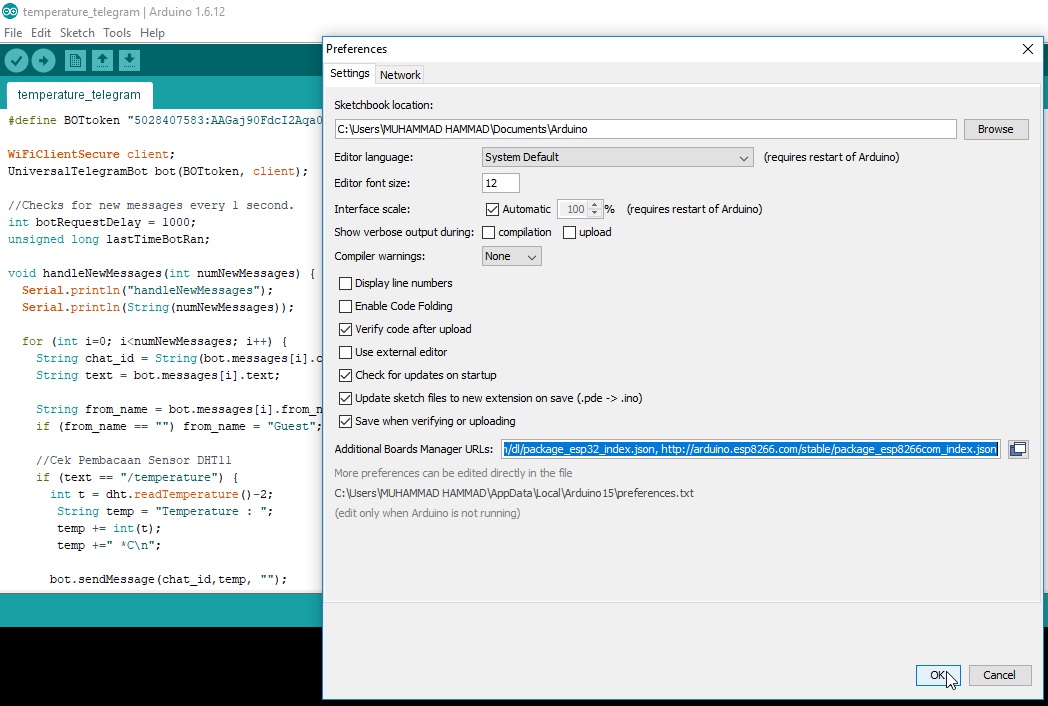Click the preferences.txt file path link
The height and width of the screenshot is (706, 1048).
[x=514, y=493]
